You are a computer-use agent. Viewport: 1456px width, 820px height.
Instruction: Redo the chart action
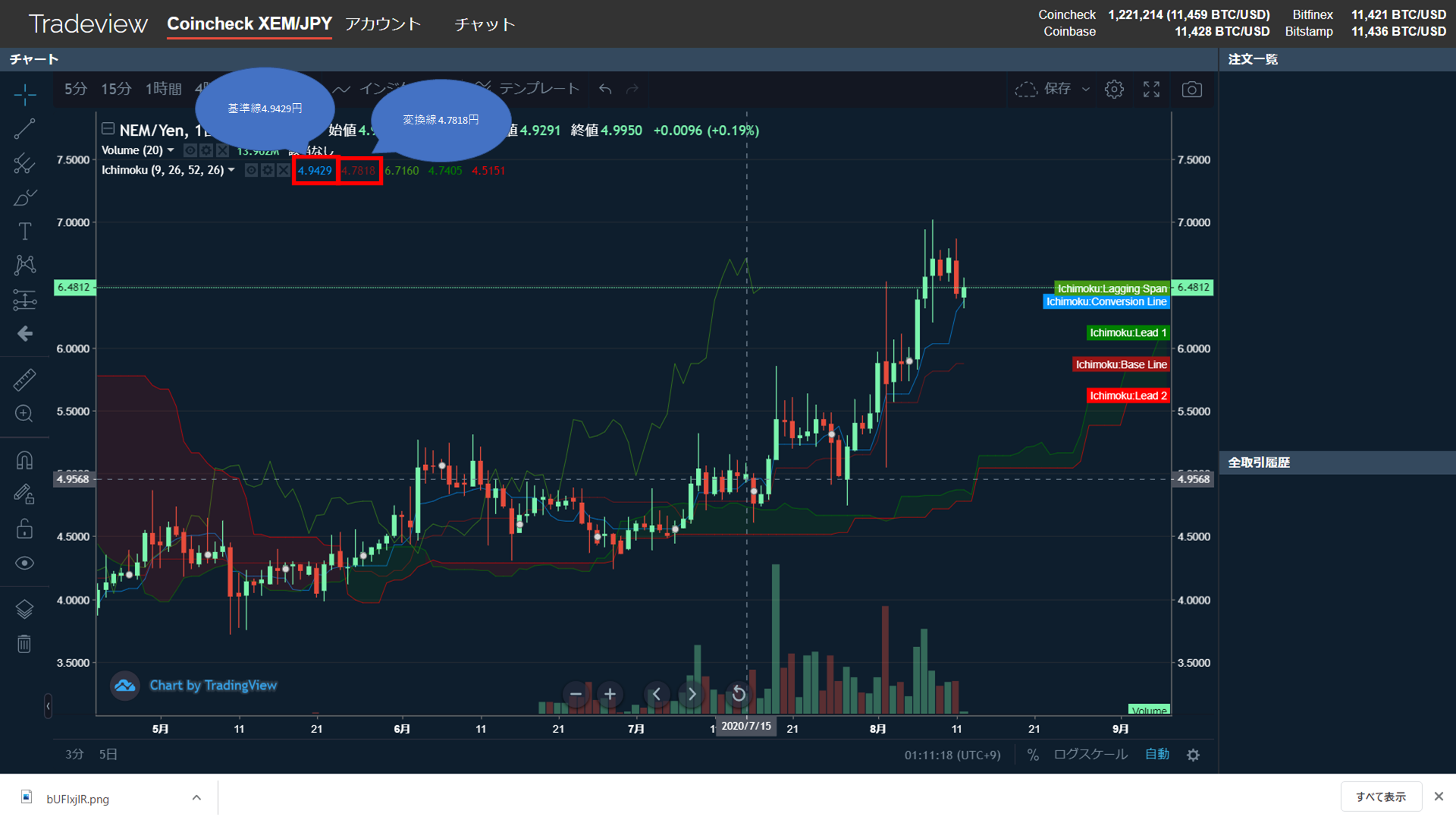point(632,90)
